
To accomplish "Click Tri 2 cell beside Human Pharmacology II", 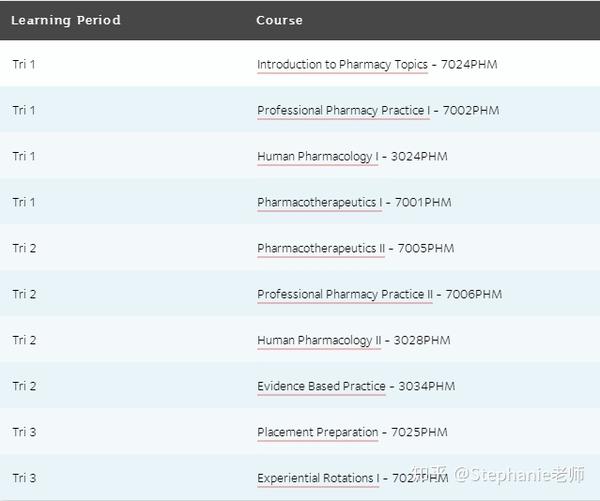I will coord(24,340).
